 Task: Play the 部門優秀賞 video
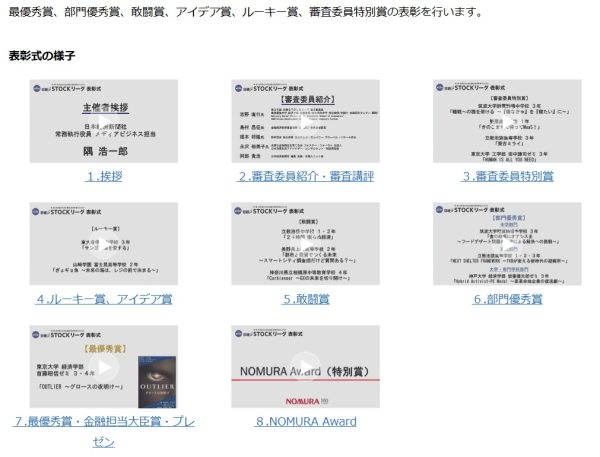pos(506,244)
